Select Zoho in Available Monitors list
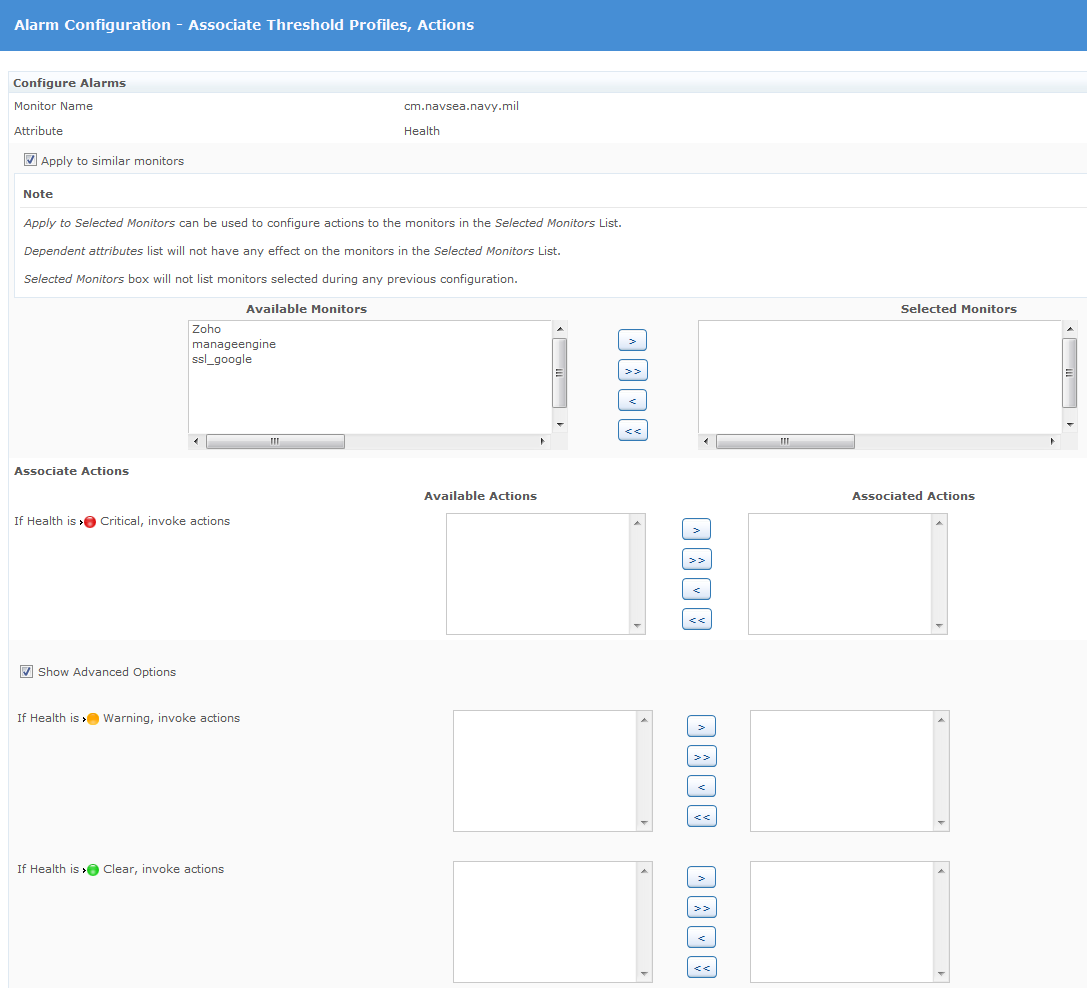1087x988 pixels. tap(206, 329)
